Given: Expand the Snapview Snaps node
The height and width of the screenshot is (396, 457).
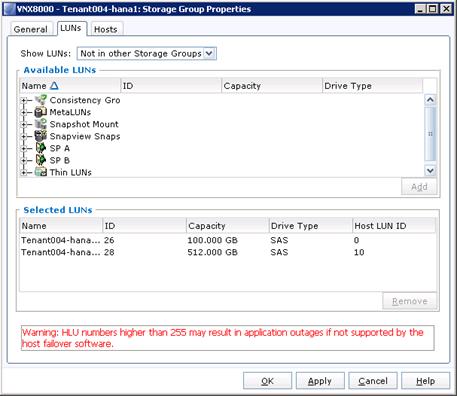Looking at the screenshot, I should point(24,136).
